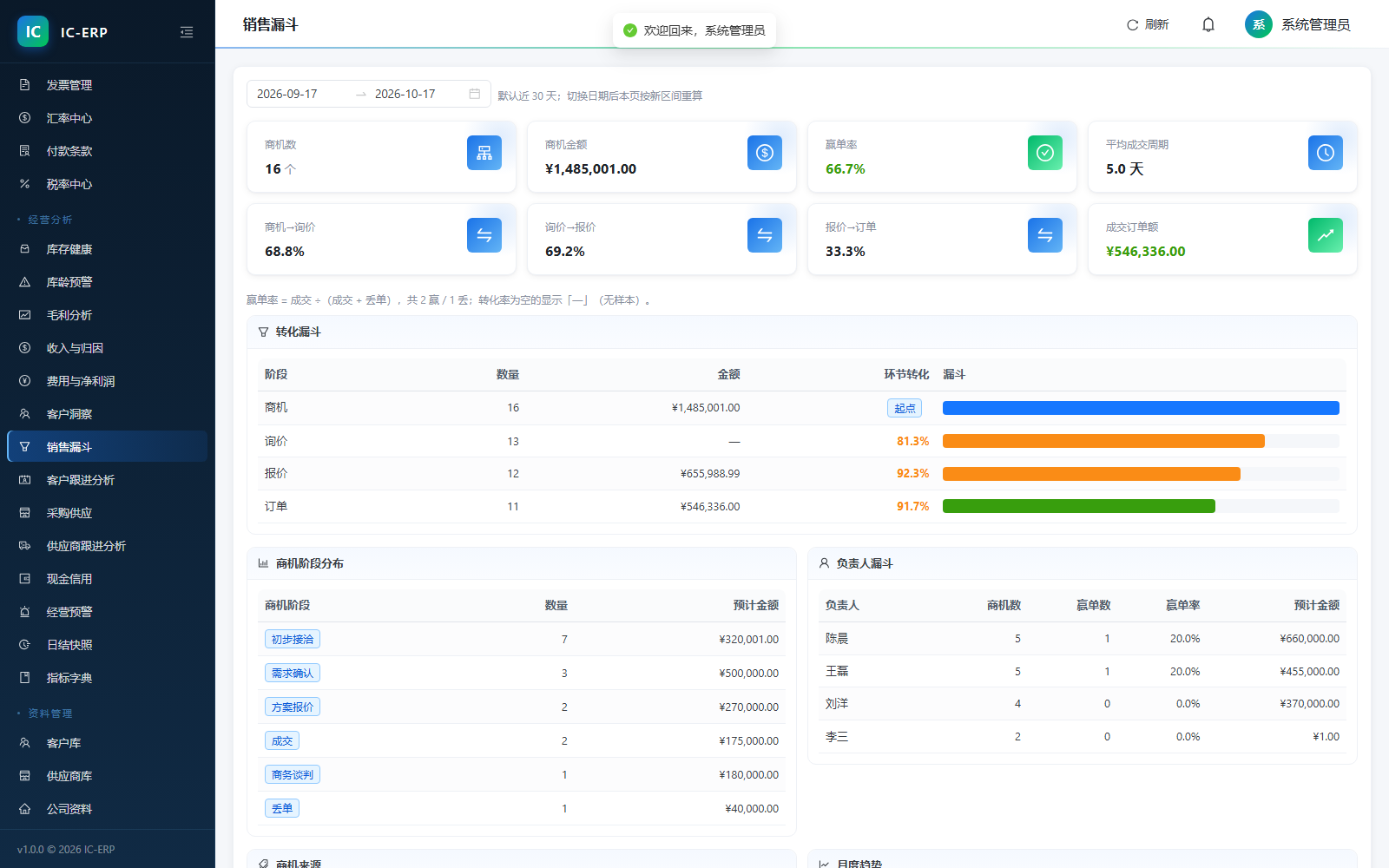Click the funnel icon beside 转化漏斗
Image resolution: width=1389 pixels, height=868 pixels.
coord(263,332)
